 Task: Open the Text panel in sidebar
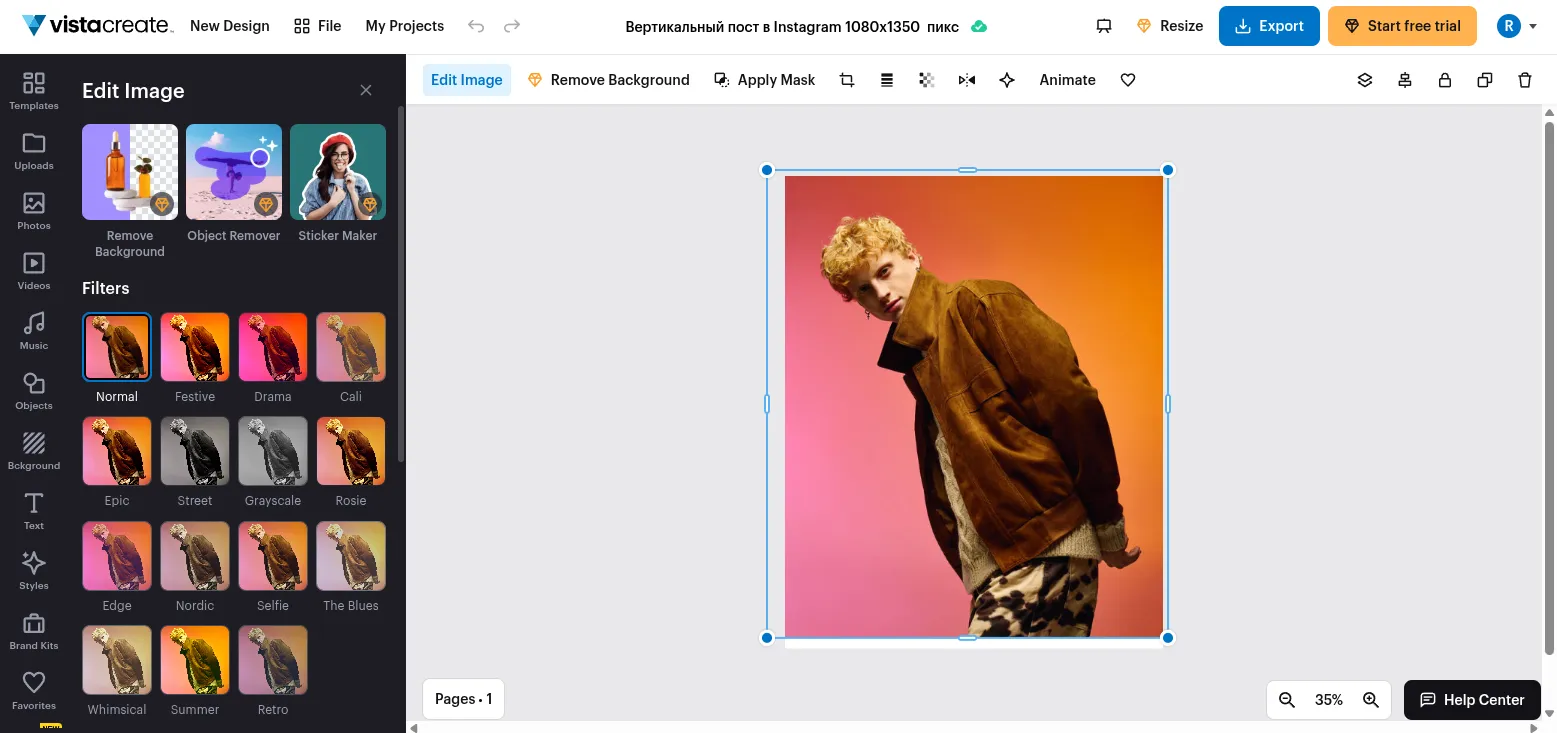click(x=33, y=511)
